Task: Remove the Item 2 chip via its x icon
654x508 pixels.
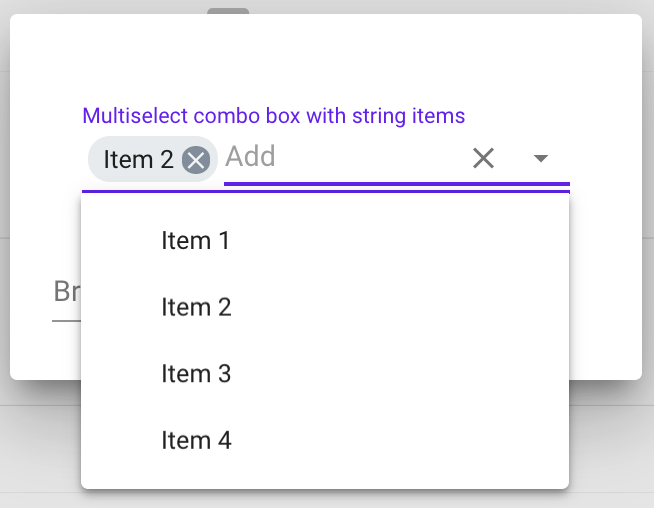Action: pyautogui.click(x=196, y=159)
